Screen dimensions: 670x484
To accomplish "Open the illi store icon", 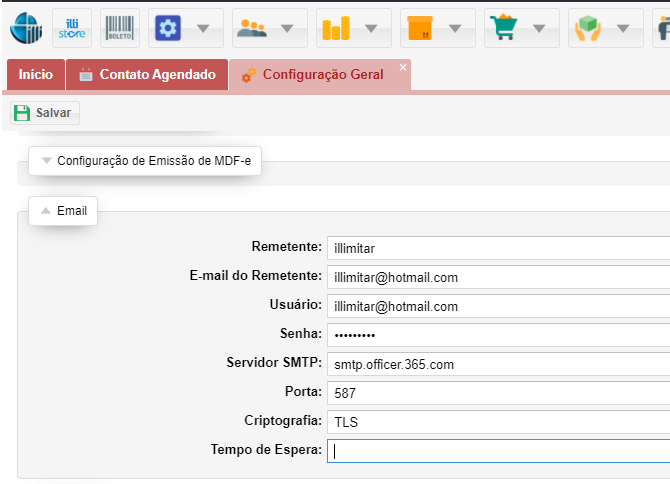I will (72, 28).
